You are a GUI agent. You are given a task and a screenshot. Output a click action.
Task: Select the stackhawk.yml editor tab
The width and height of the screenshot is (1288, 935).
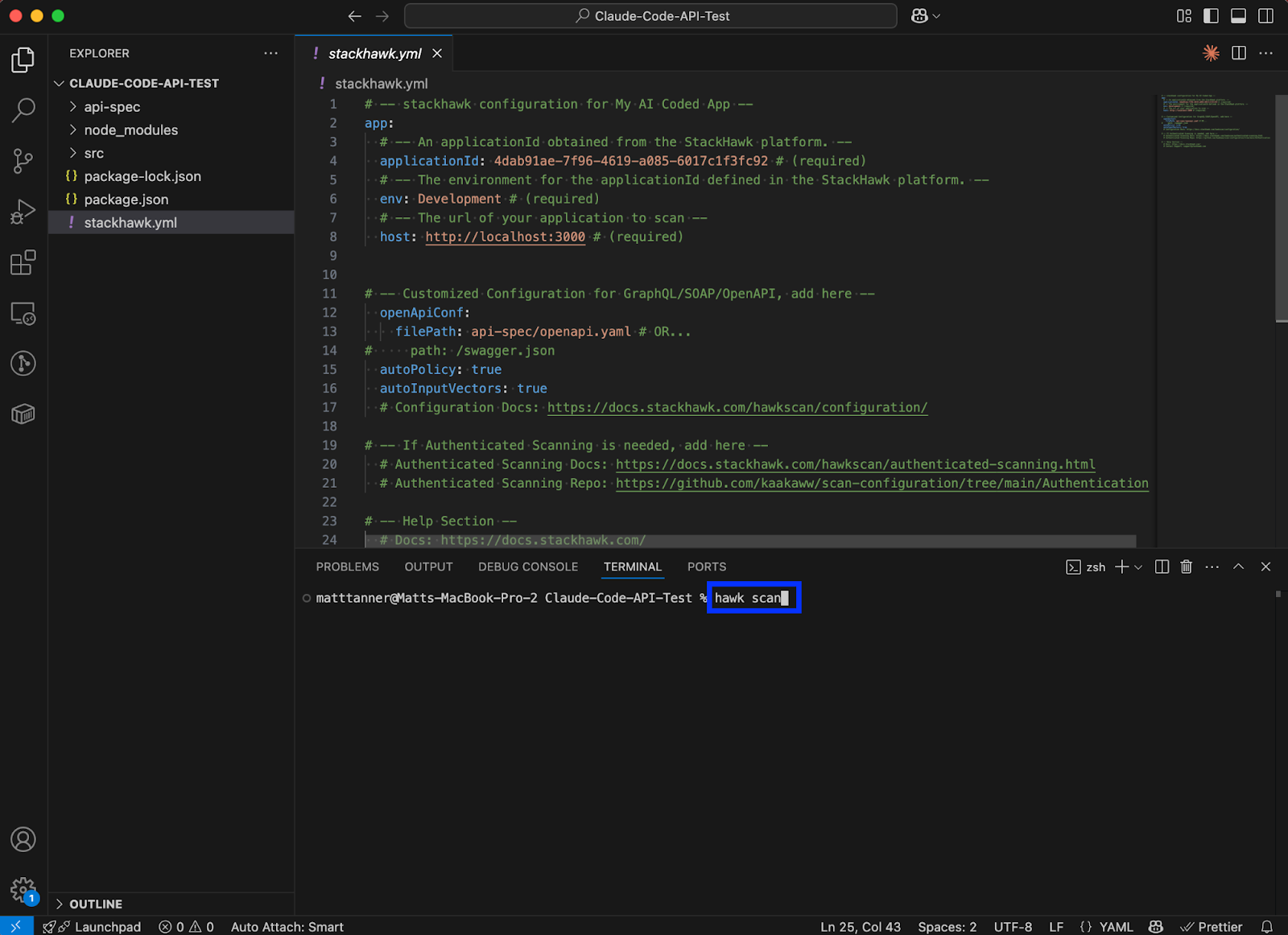[x=374, y=53]
